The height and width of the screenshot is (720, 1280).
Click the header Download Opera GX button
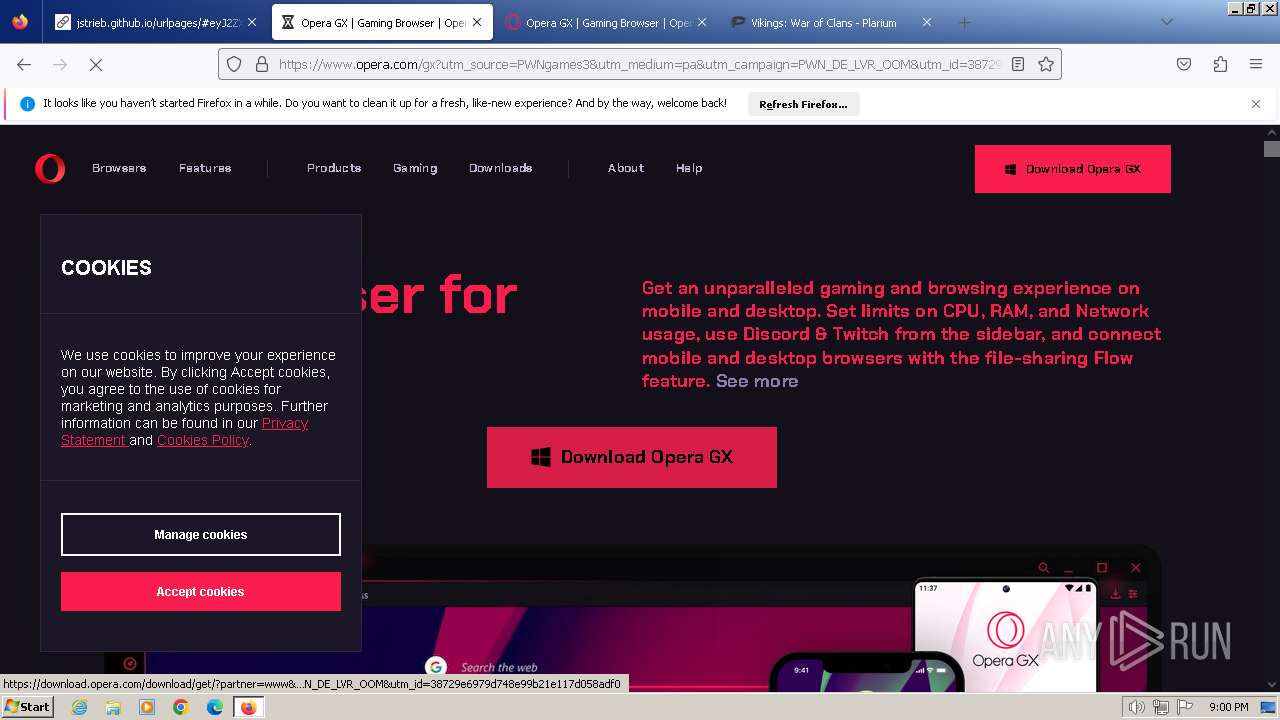click(x=1073, y=169)
